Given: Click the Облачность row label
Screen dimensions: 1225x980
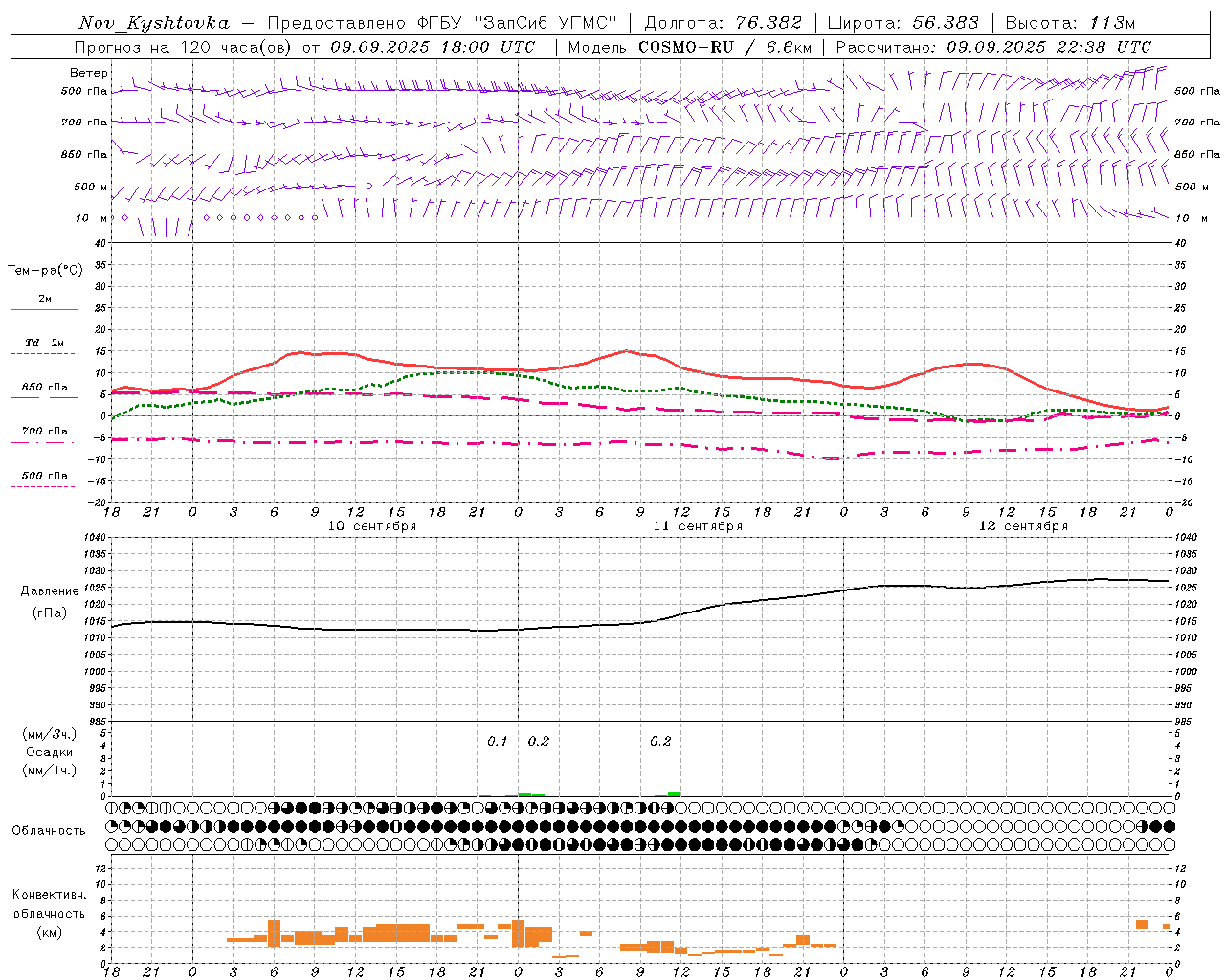Looking at the screenshot, I should 49,831.
